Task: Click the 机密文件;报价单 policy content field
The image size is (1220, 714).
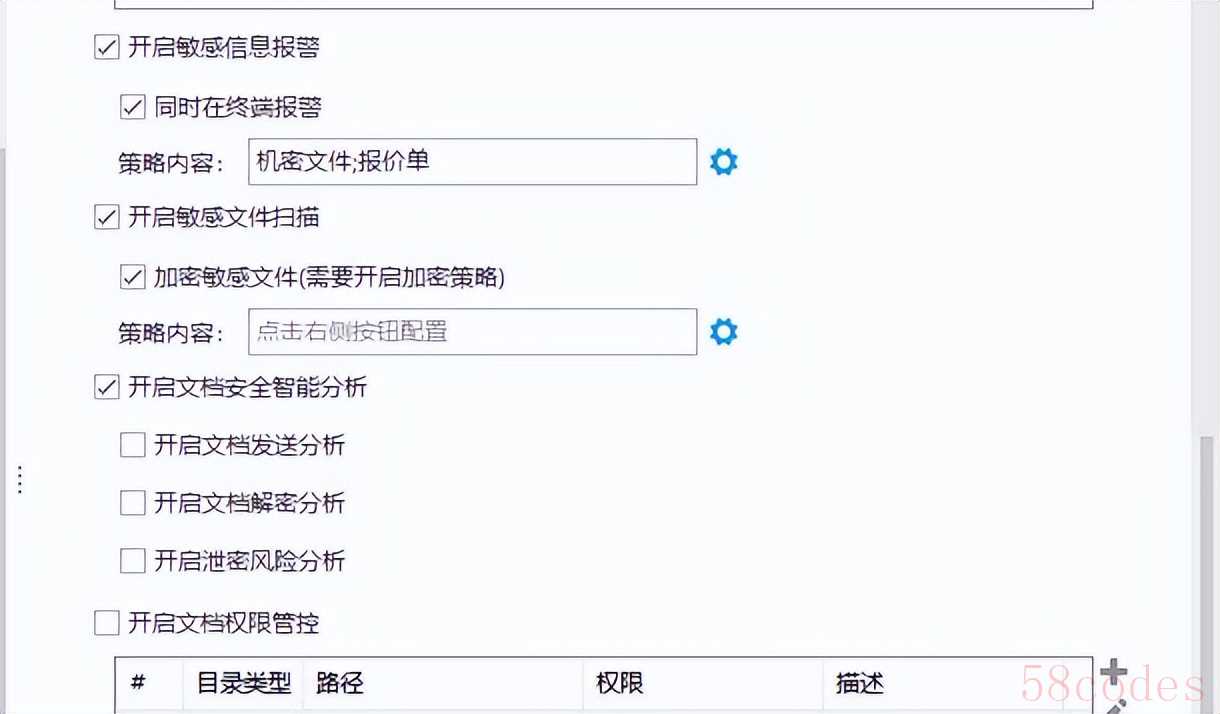Action: click(472, 162)
